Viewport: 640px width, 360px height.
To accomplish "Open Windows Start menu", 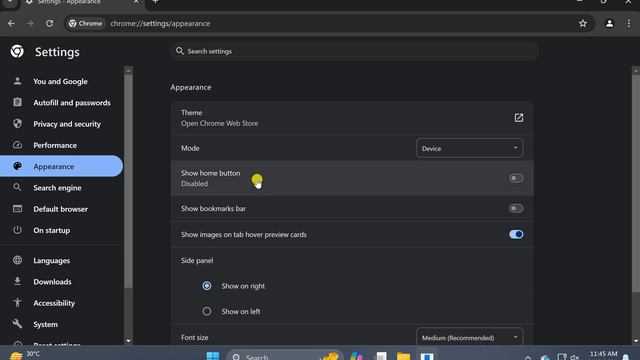I will 213,356.
